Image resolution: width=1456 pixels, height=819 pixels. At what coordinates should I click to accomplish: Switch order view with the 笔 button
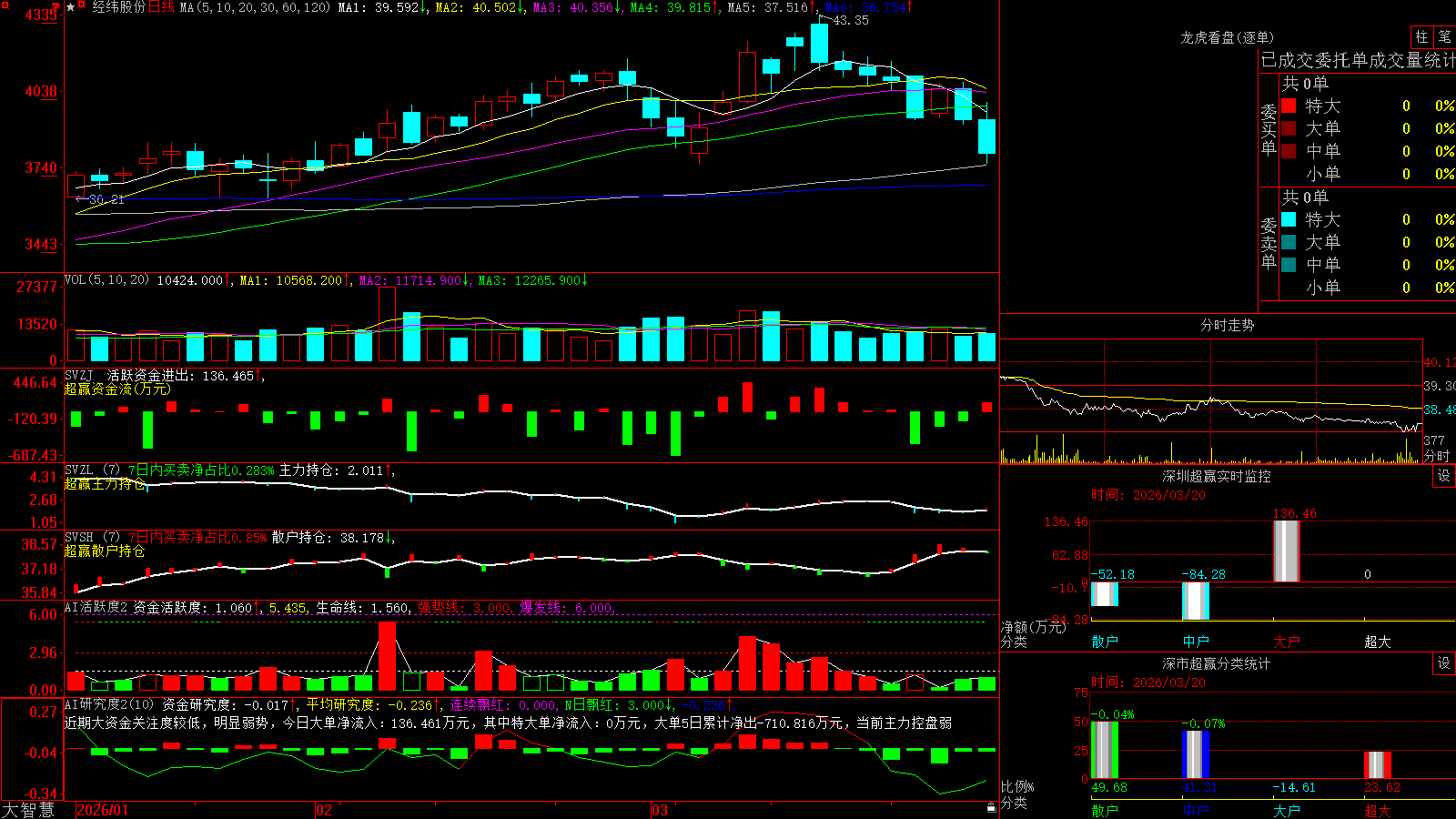click(1445, 36)
